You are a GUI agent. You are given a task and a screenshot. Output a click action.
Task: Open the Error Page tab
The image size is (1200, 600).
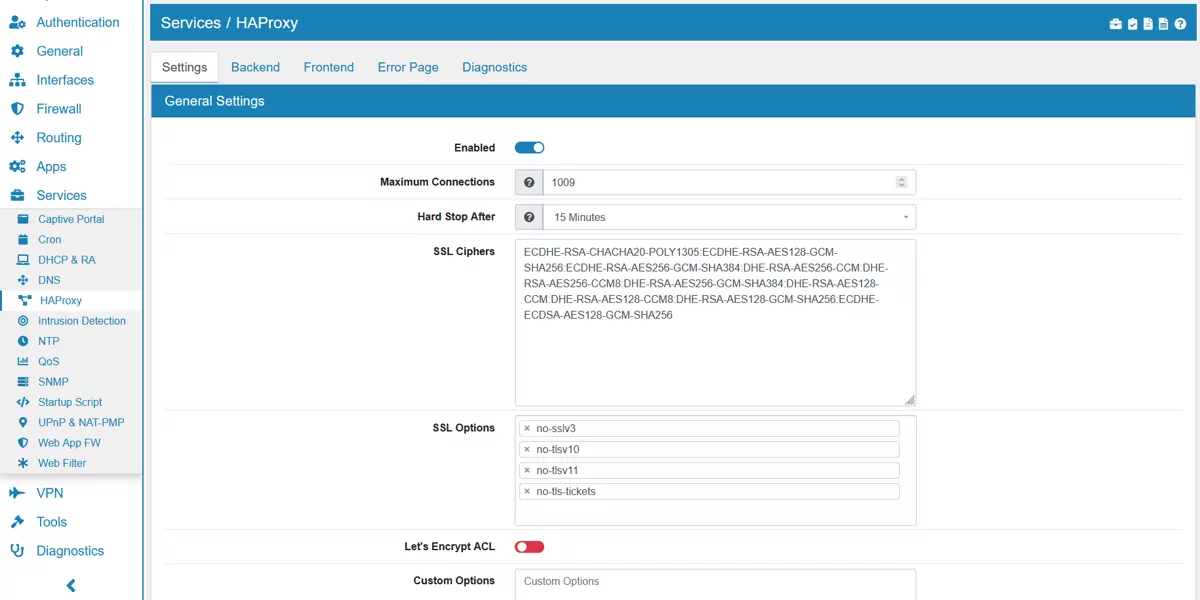407,66
